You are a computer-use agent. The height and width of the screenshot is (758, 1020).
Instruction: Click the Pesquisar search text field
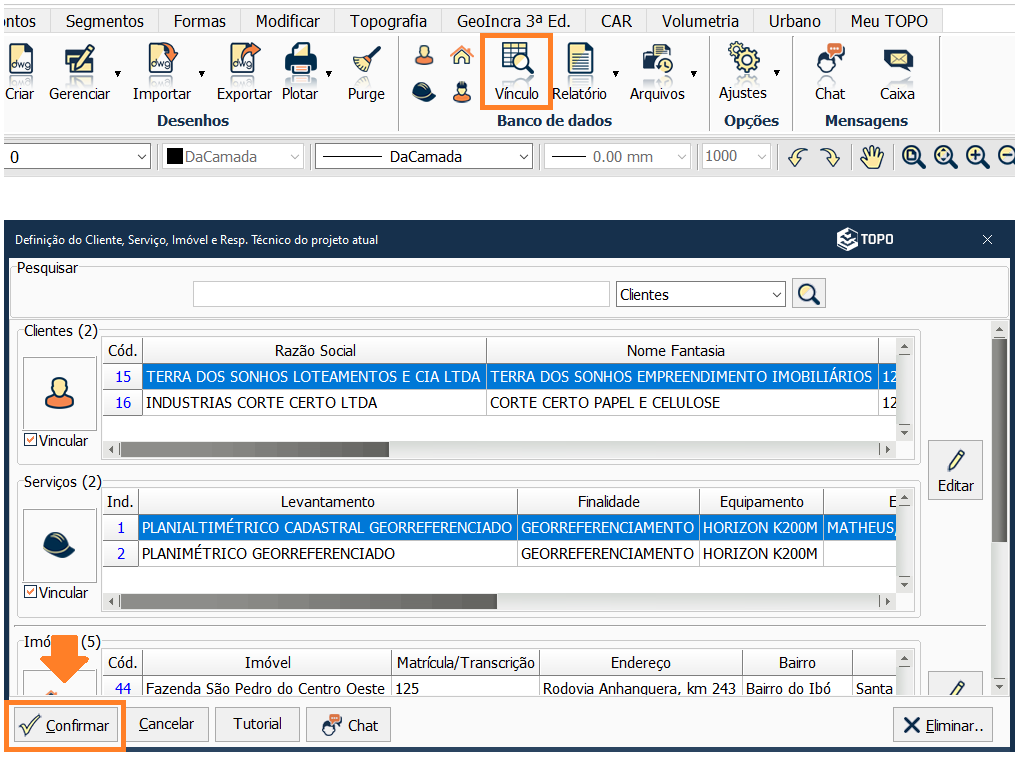pyautogui.click(x=401, y=294)
